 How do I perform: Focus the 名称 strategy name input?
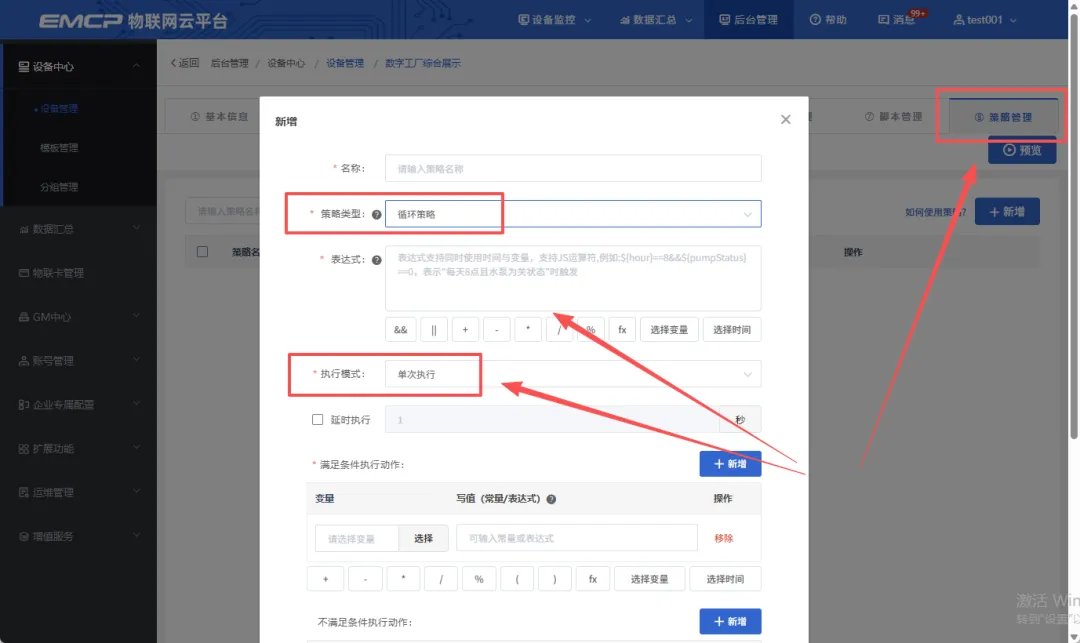coord(573,169)
